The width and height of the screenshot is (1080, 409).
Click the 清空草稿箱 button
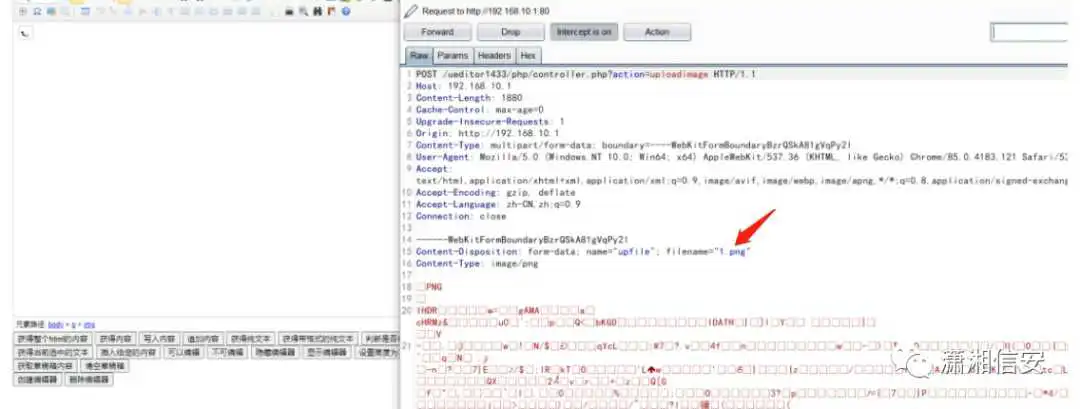tap(104, 366)
